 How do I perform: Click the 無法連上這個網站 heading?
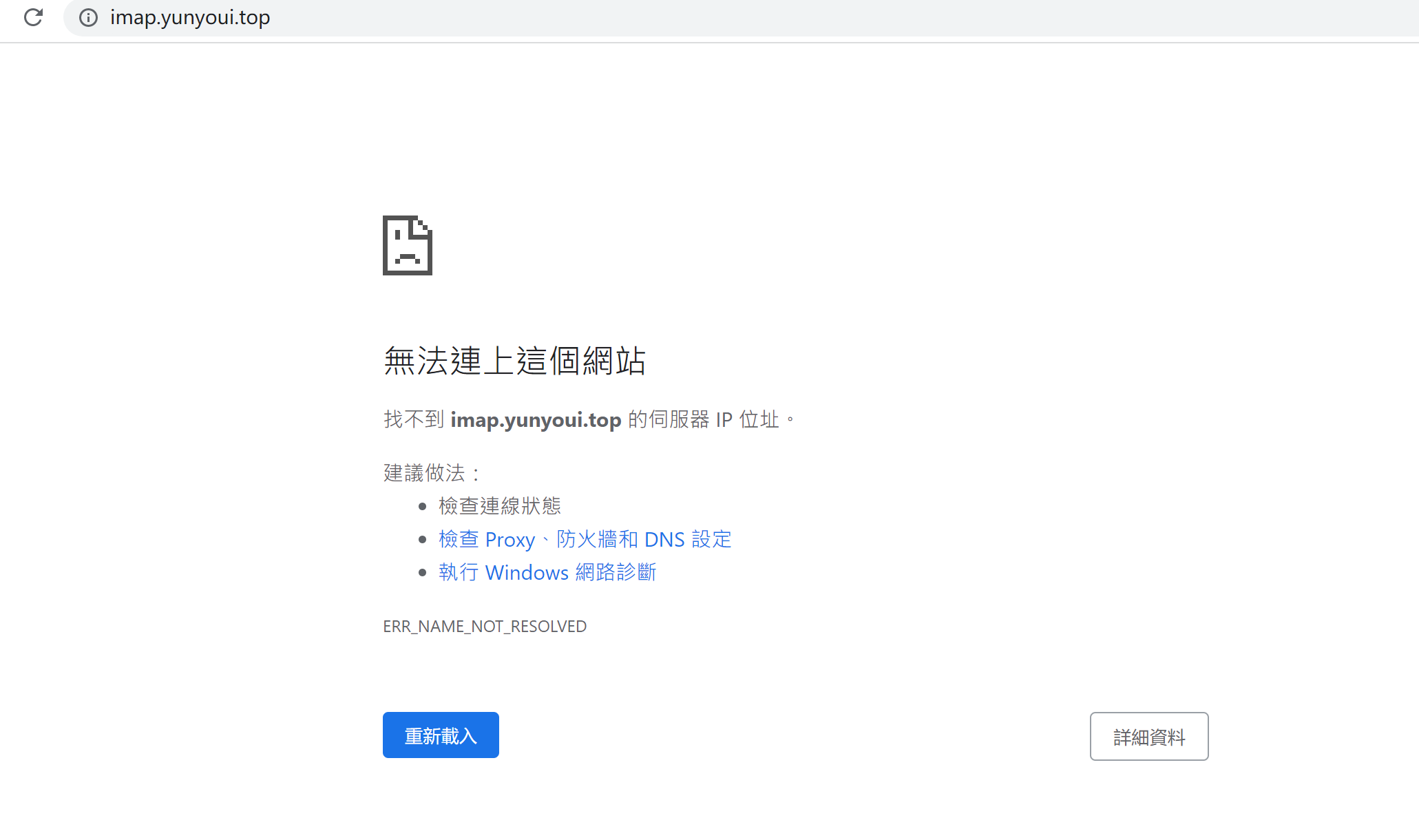pyautogui.click(x=514, y=361)
